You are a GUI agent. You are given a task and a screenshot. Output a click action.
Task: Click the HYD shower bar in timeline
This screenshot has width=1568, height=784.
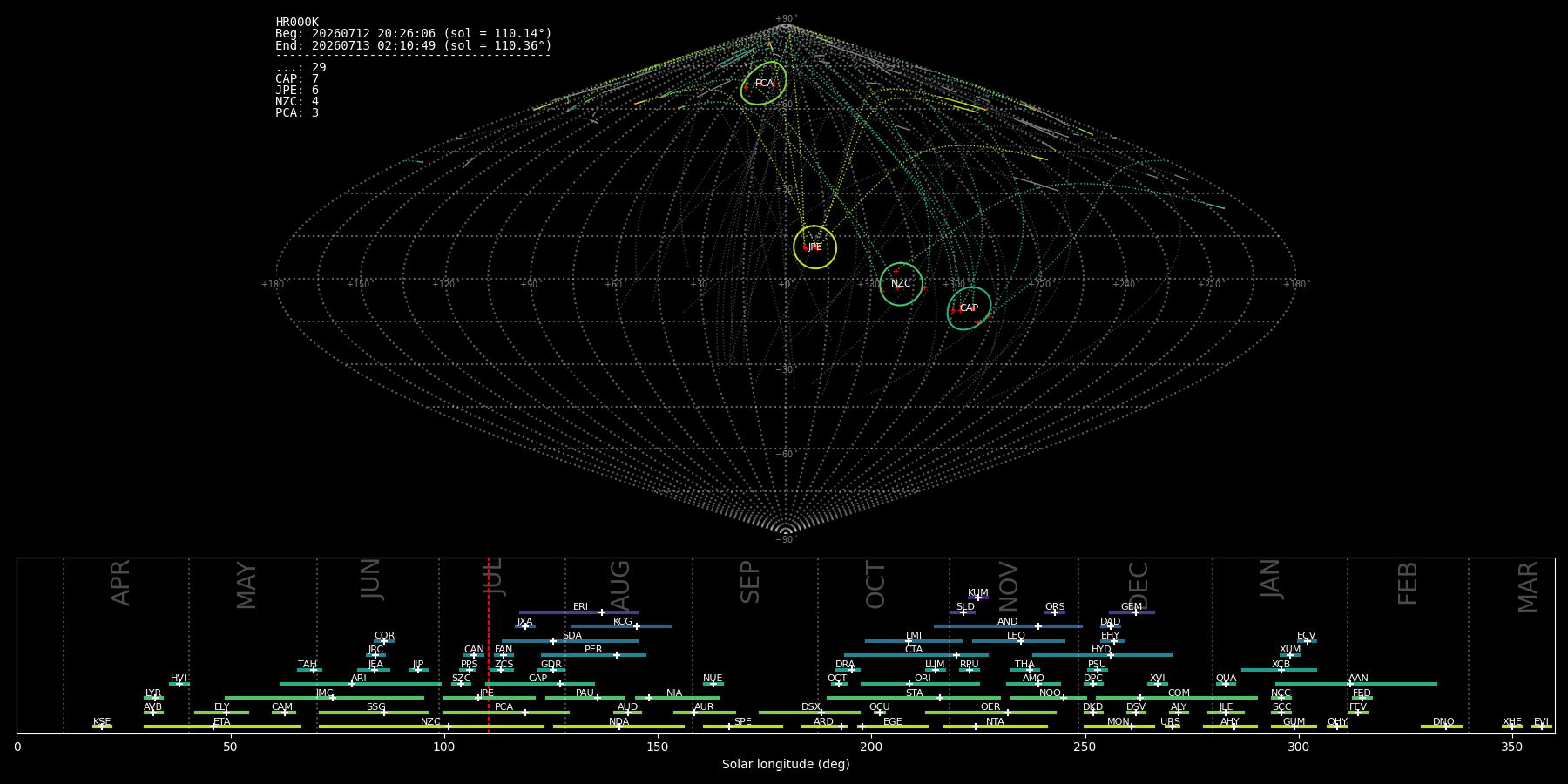coord(1102,655)
